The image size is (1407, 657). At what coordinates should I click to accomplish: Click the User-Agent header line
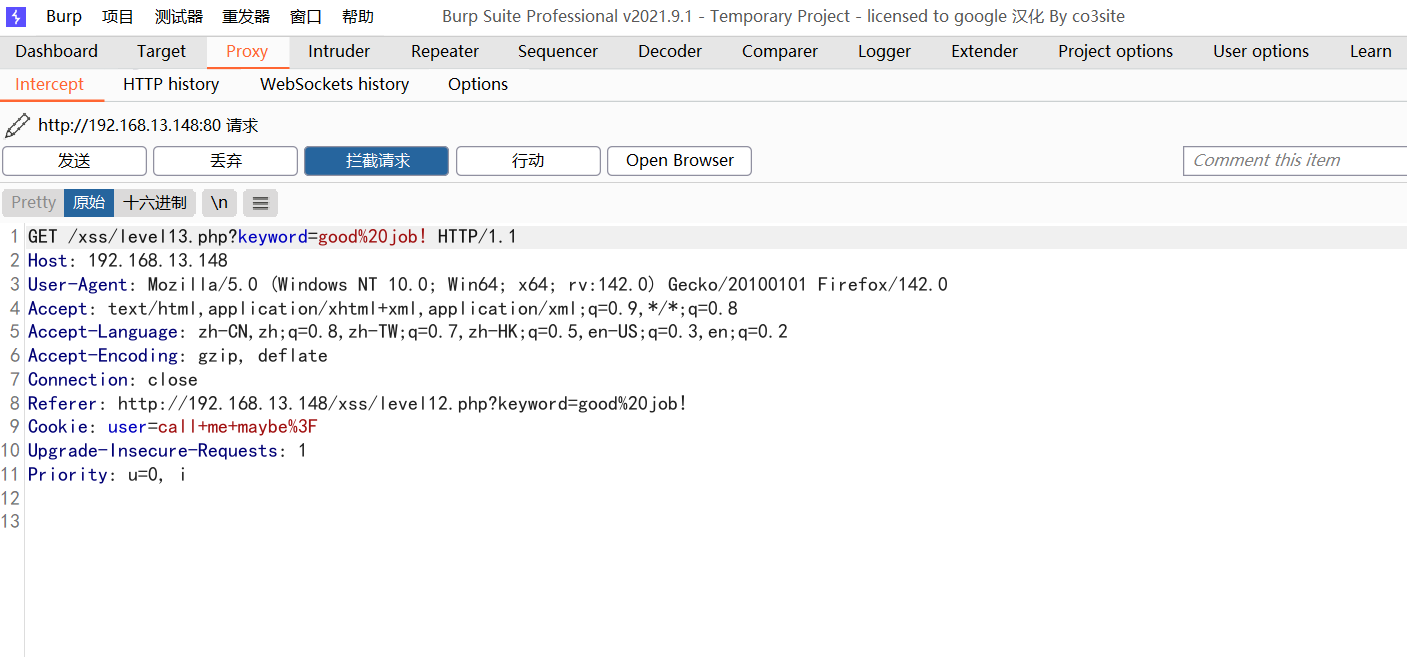488,285
